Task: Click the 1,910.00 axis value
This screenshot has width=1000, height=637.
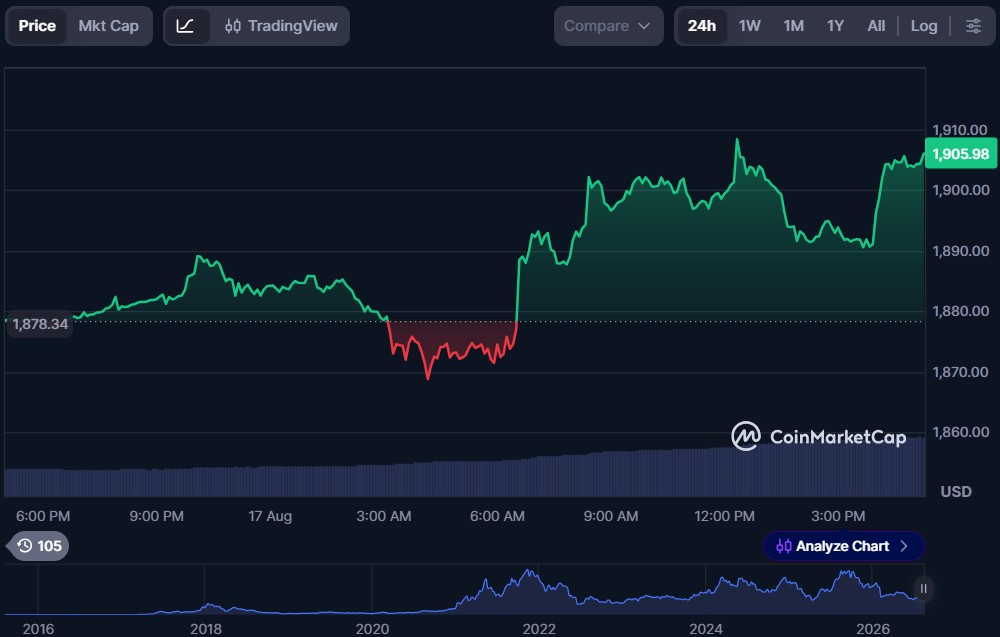Action: point(960,130)
